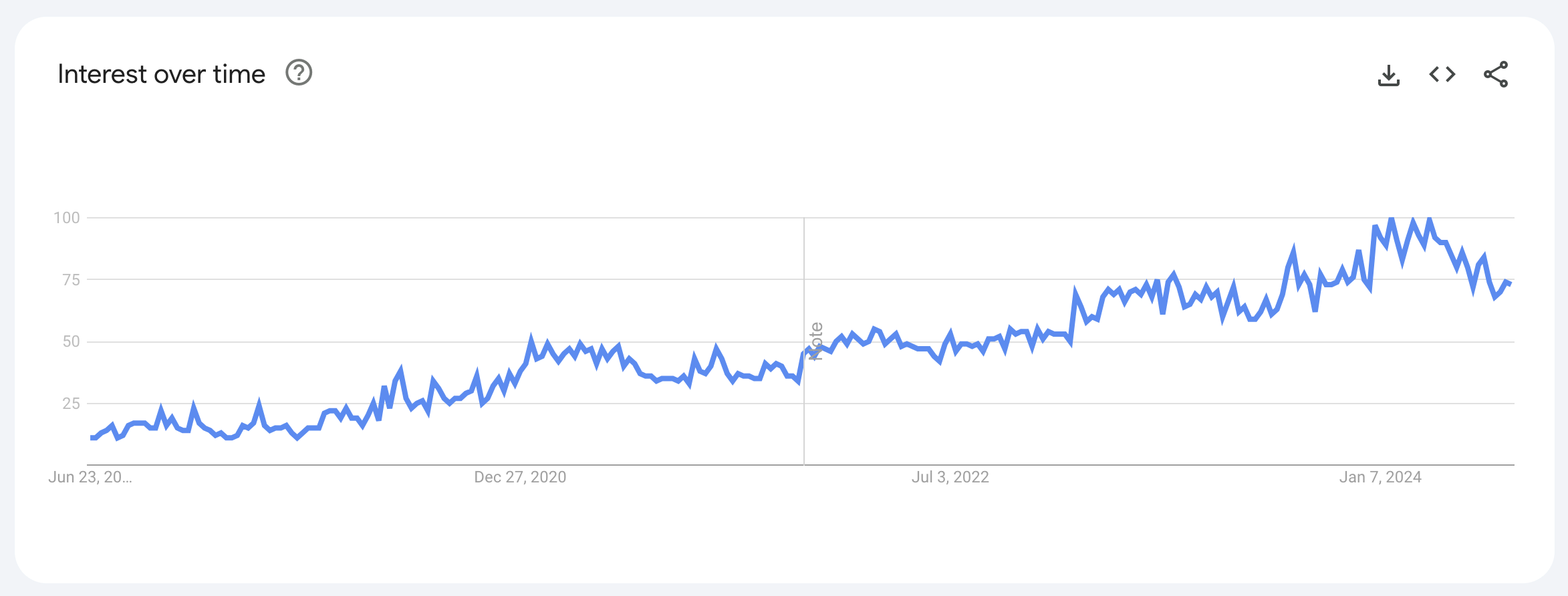Click the trend line directly above Jul 3, 2022
Screen dimensions: 1568x596
click(x=950, y=334)
